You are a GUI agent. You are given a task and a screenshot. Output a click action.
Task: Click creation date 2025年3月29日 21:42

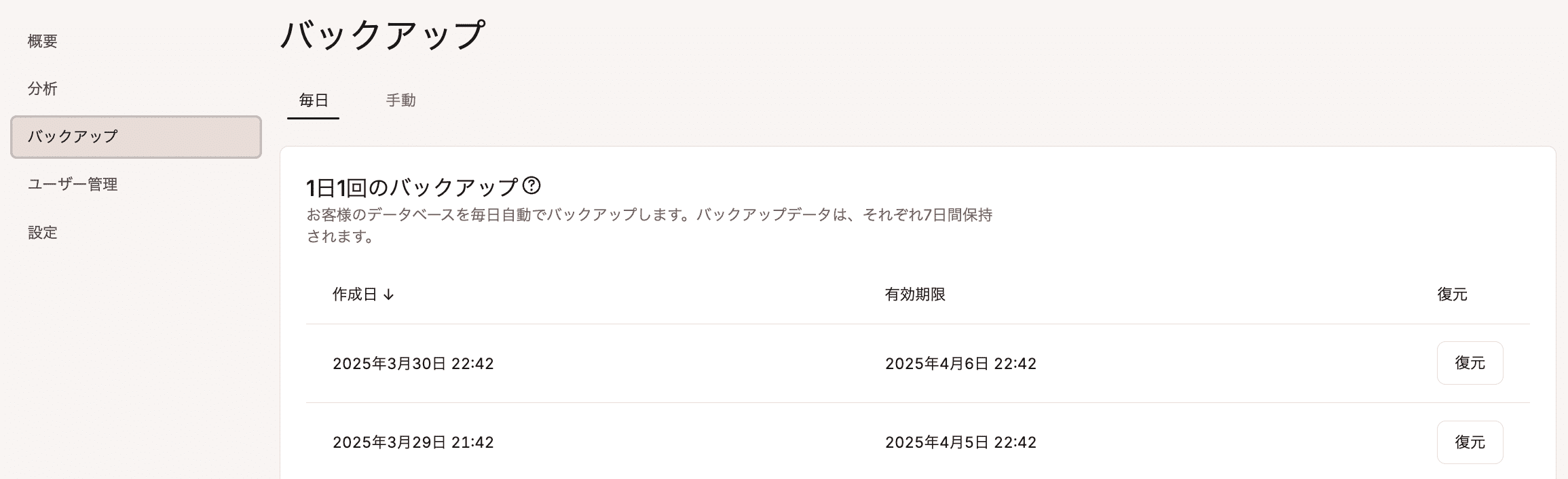tap(413, 442)
